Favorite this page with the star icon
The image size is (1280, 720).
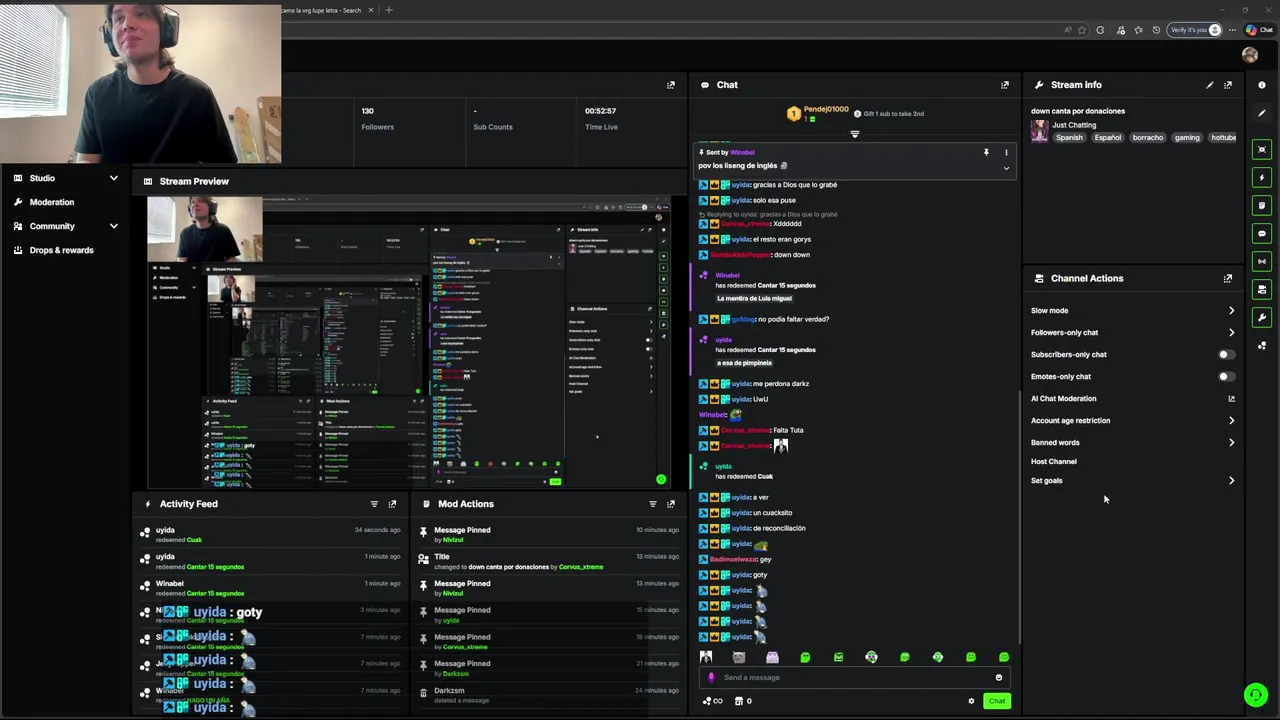[1081, 30]
